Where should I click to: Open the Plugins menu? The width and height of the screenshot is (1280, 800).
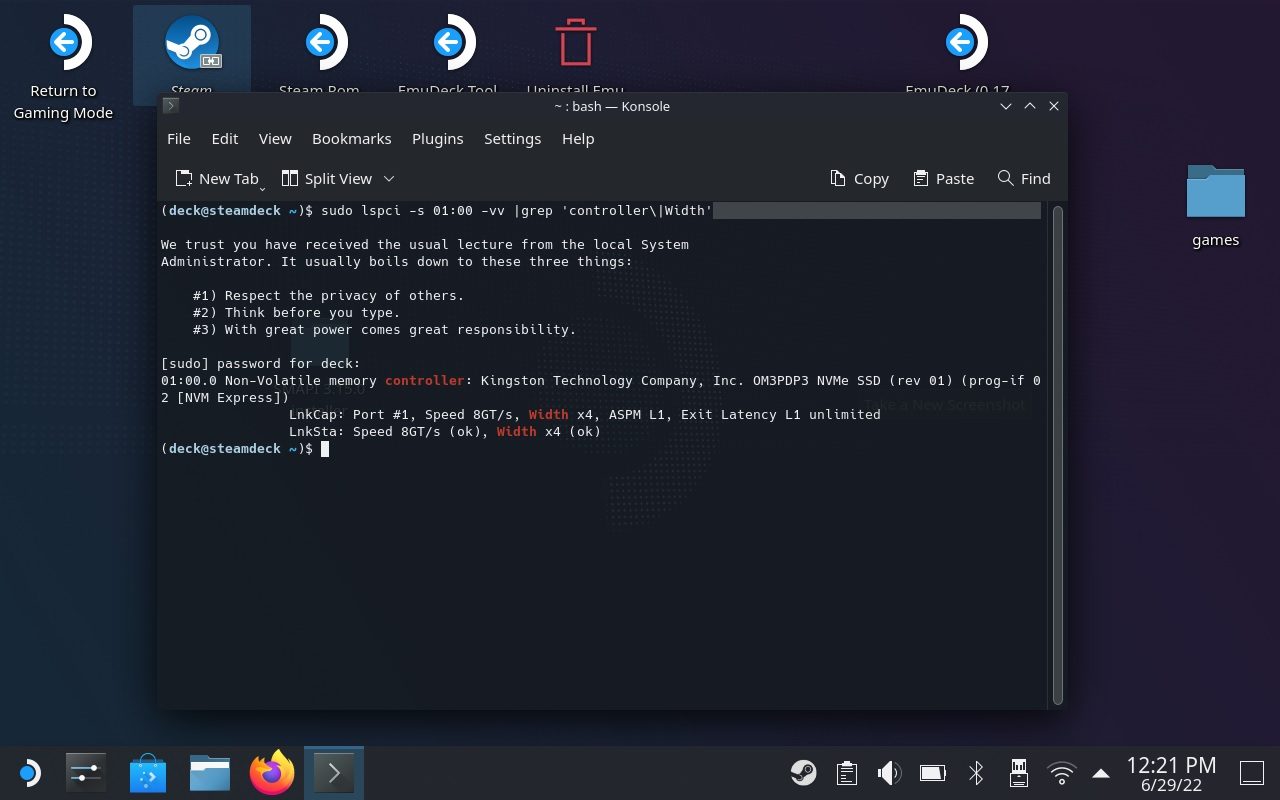(x=438, y=139)
